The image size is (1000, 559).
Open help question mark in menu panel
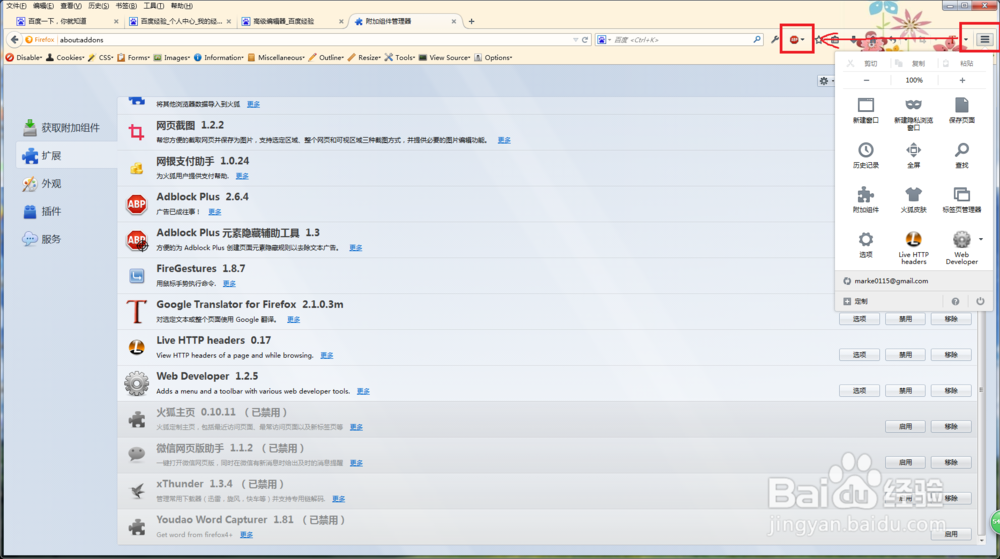tap(955, 301)
